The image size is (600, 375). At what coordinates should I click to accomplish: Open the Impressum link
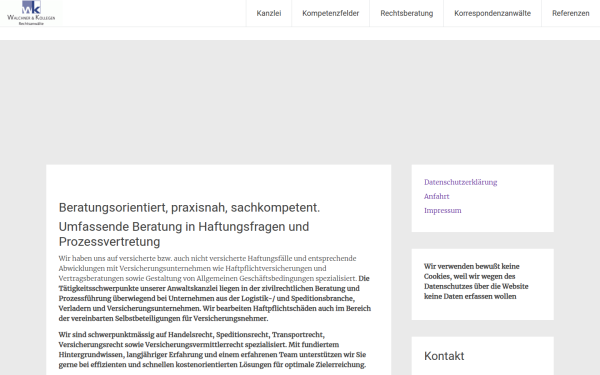[443, 210]
